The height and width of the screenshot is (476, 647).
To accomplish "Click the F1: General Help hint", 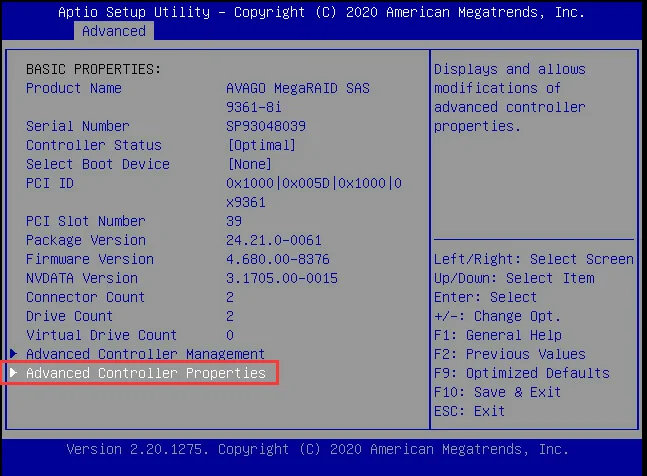I will click(x=498, y=335).
